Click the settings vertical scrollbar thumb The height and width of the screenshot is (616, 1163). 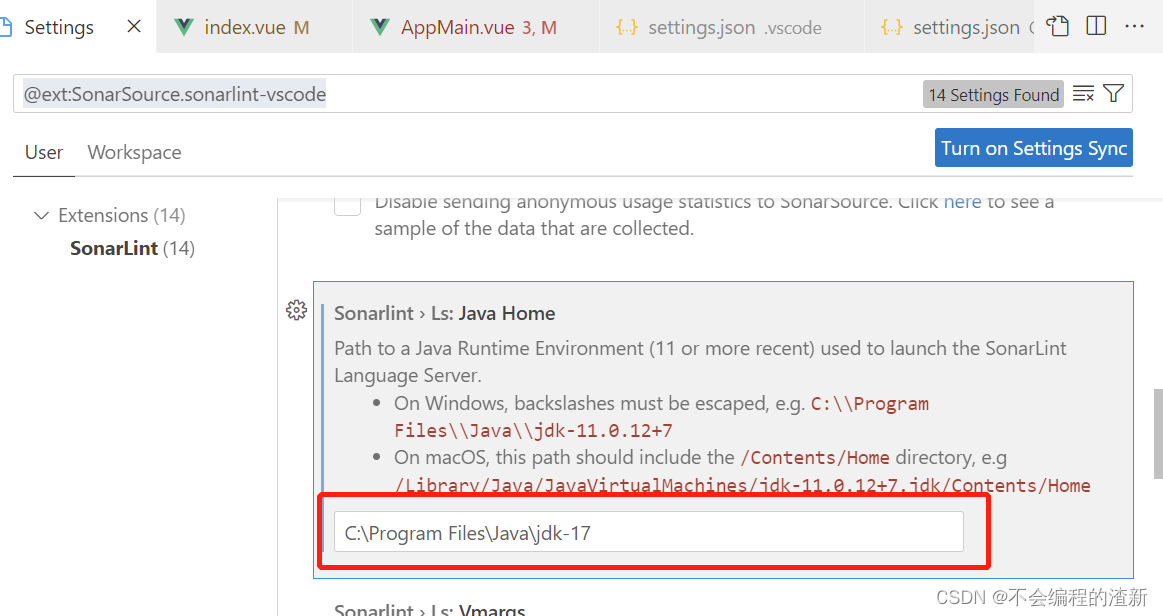click(1158, 434)
